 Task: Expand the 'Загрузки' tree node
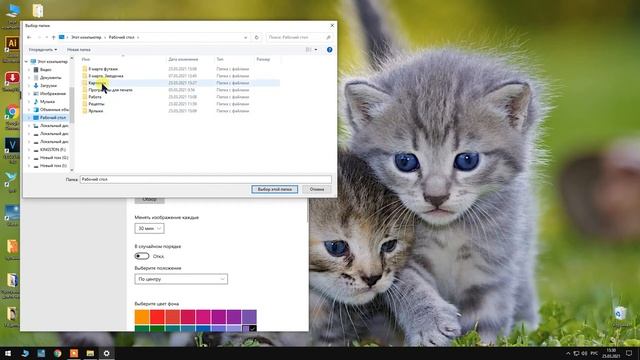[x=29, y=86]
